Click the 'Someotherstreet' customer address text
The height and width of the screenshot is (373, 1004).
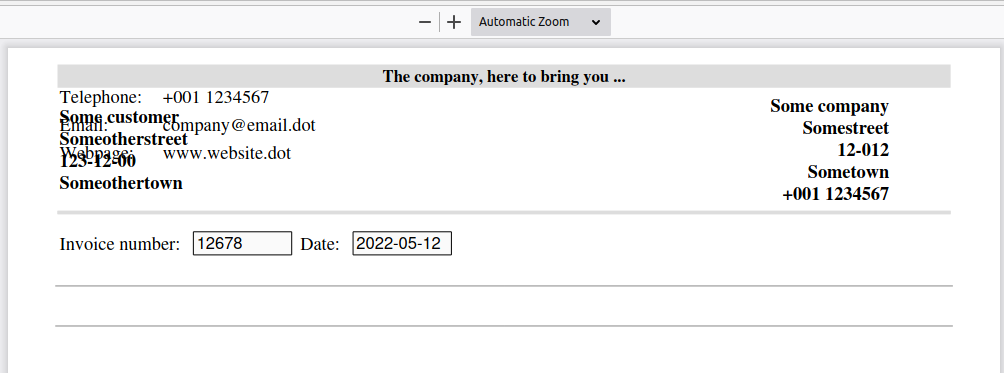click(x=124, y=139)
